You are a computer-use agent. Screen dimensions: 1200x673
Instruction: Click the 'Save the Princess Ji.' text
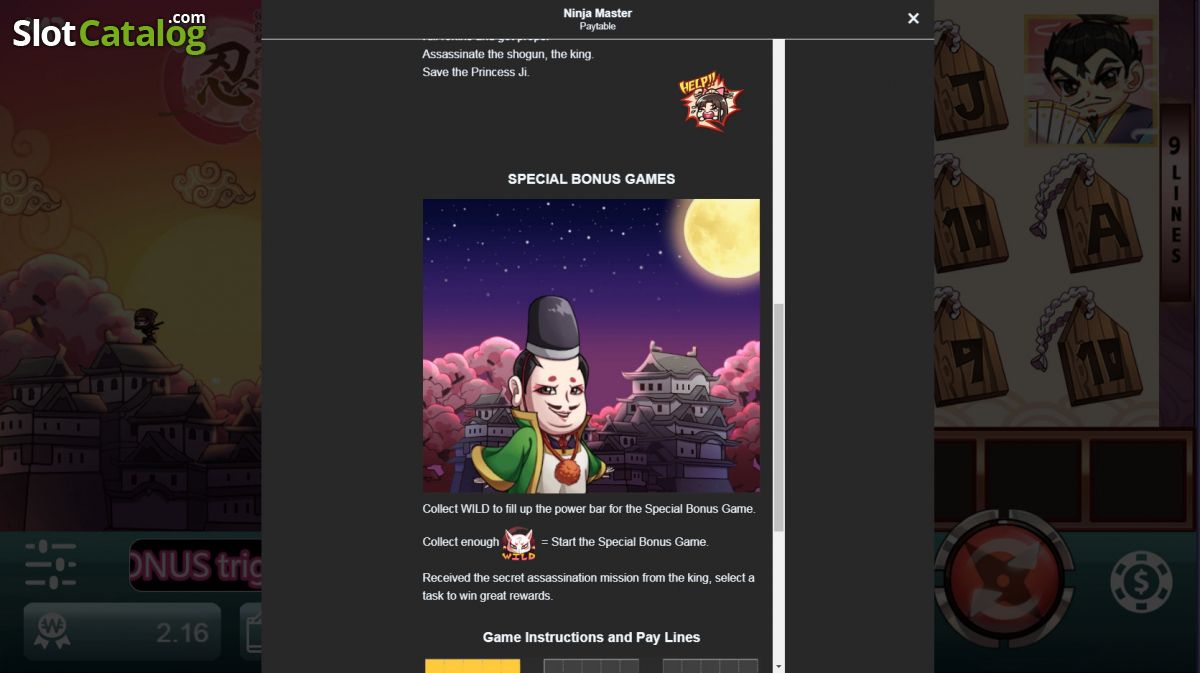coord(476,72)
